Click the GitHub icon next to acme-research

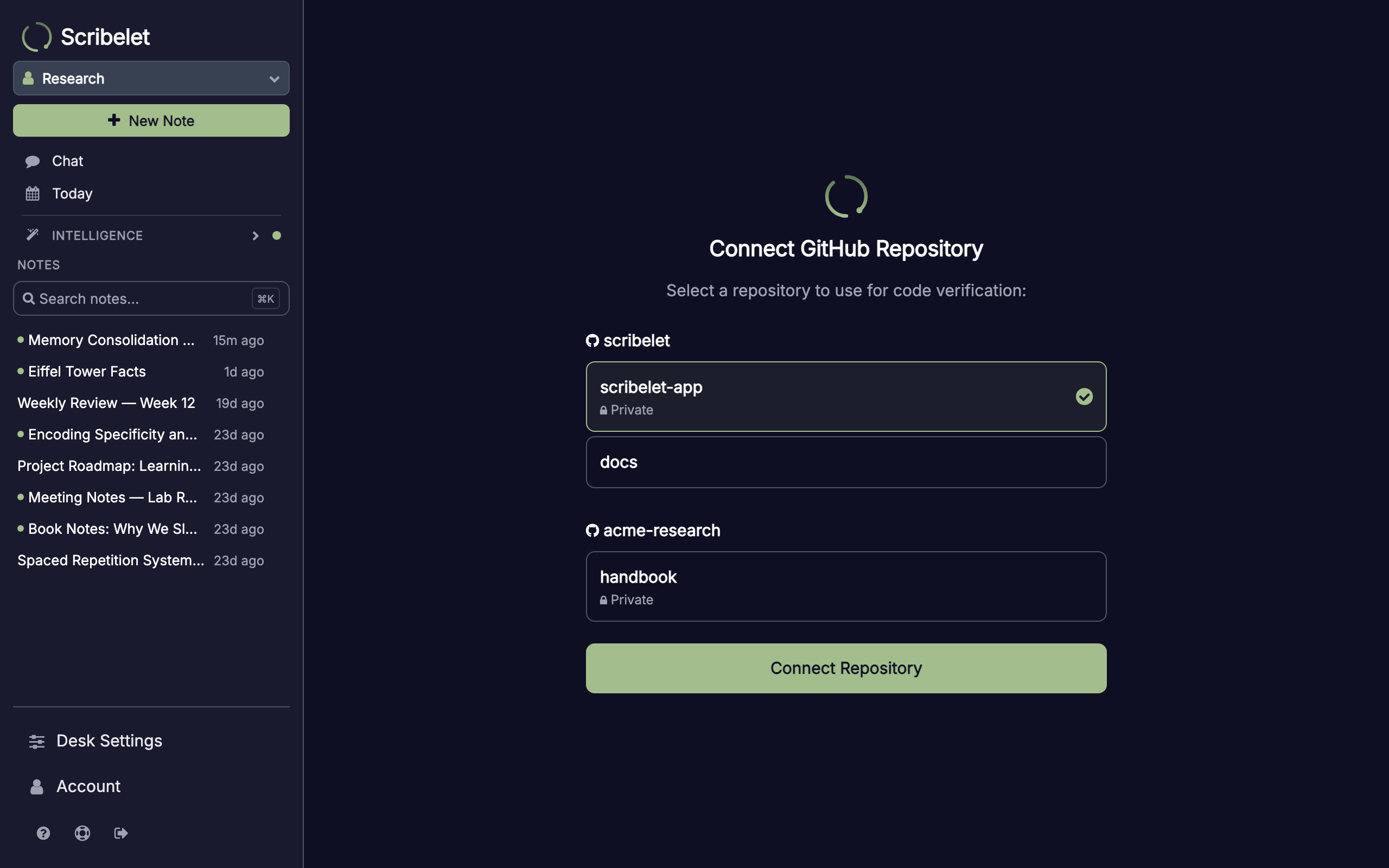(592, 531)
